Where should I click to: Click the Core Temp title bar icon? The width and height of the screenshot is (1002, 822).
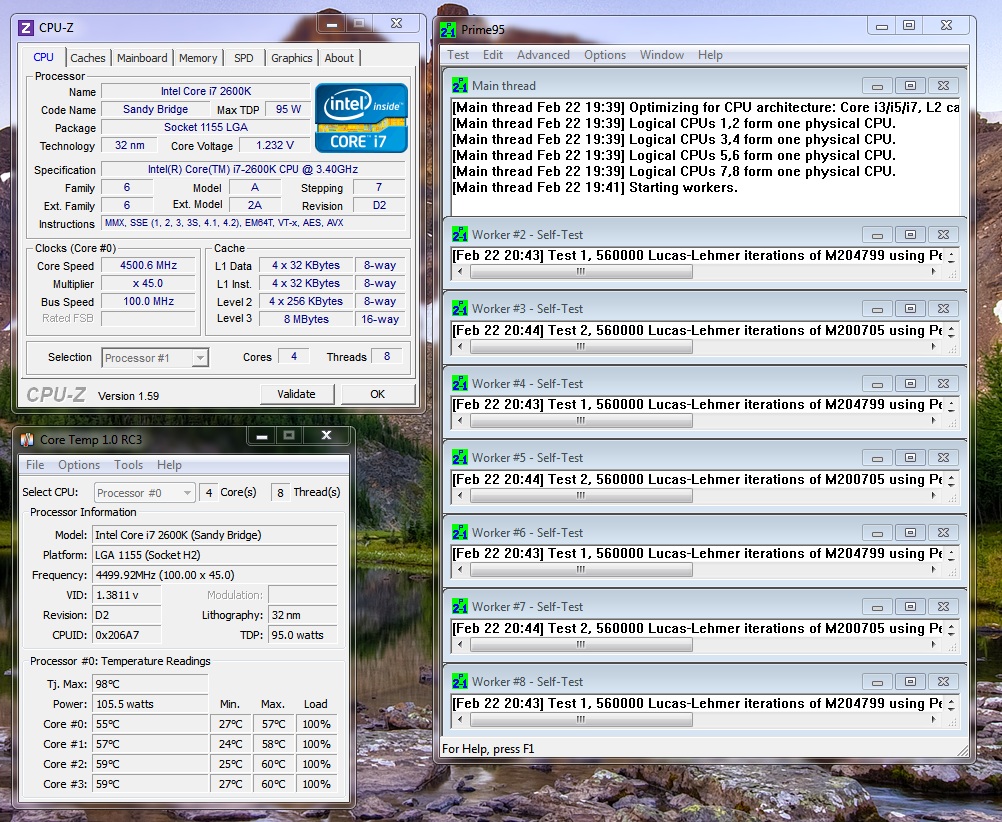click(x=27, y=440)
